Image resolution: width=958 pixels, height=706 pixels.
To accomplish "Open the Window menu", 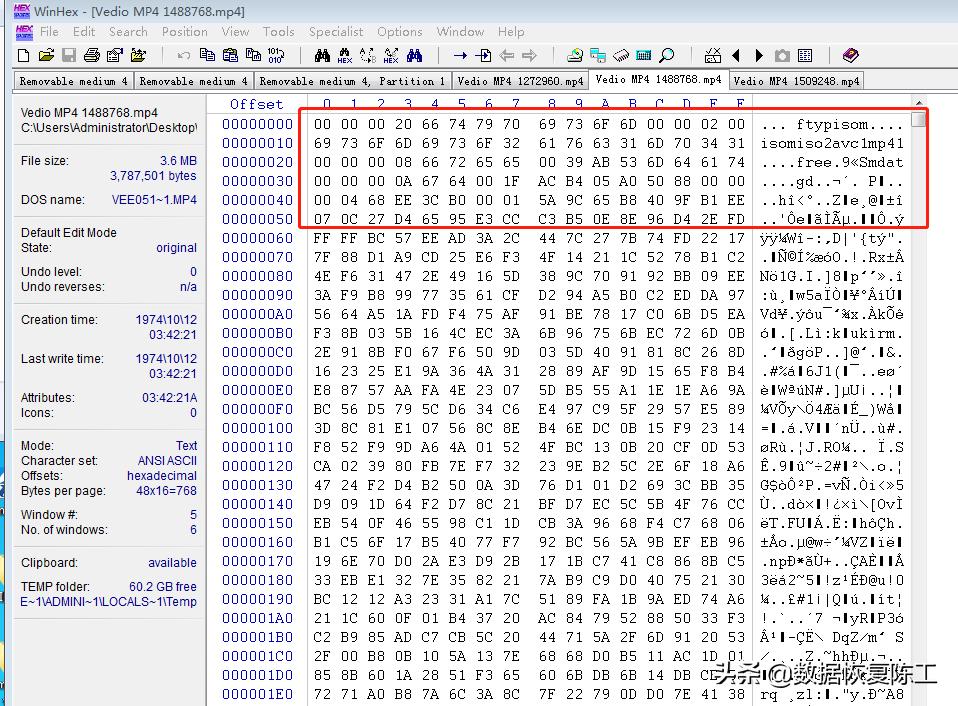I will 460,32.
